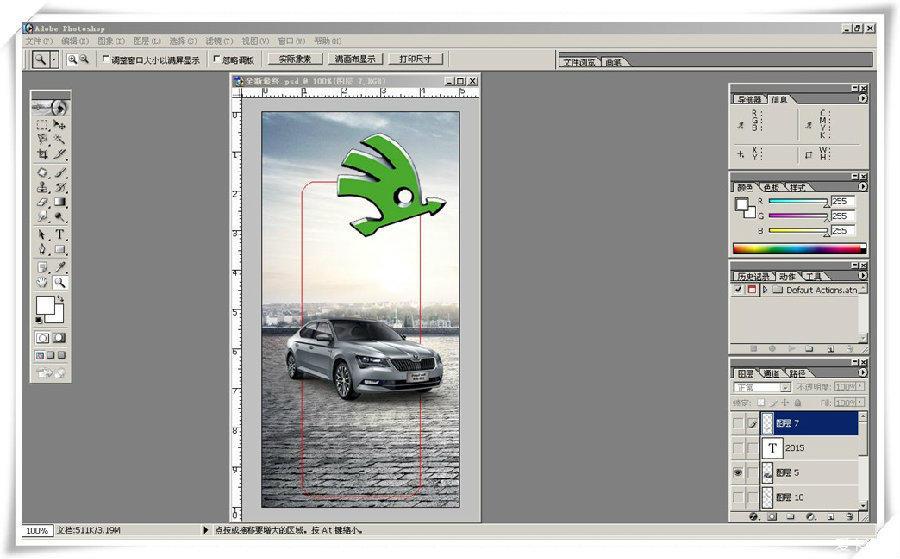Select the Rectangular Marquee tool

click(x=42, y=125)
